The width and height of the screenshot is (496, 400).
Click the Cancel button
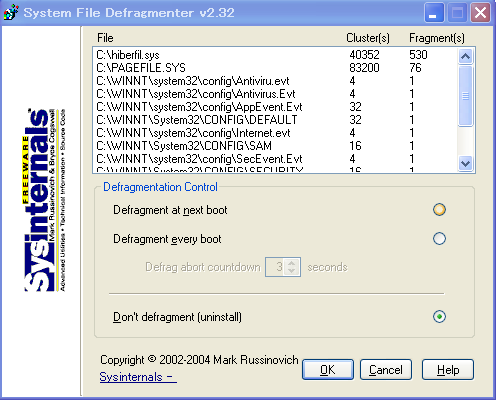coord(386,369)
